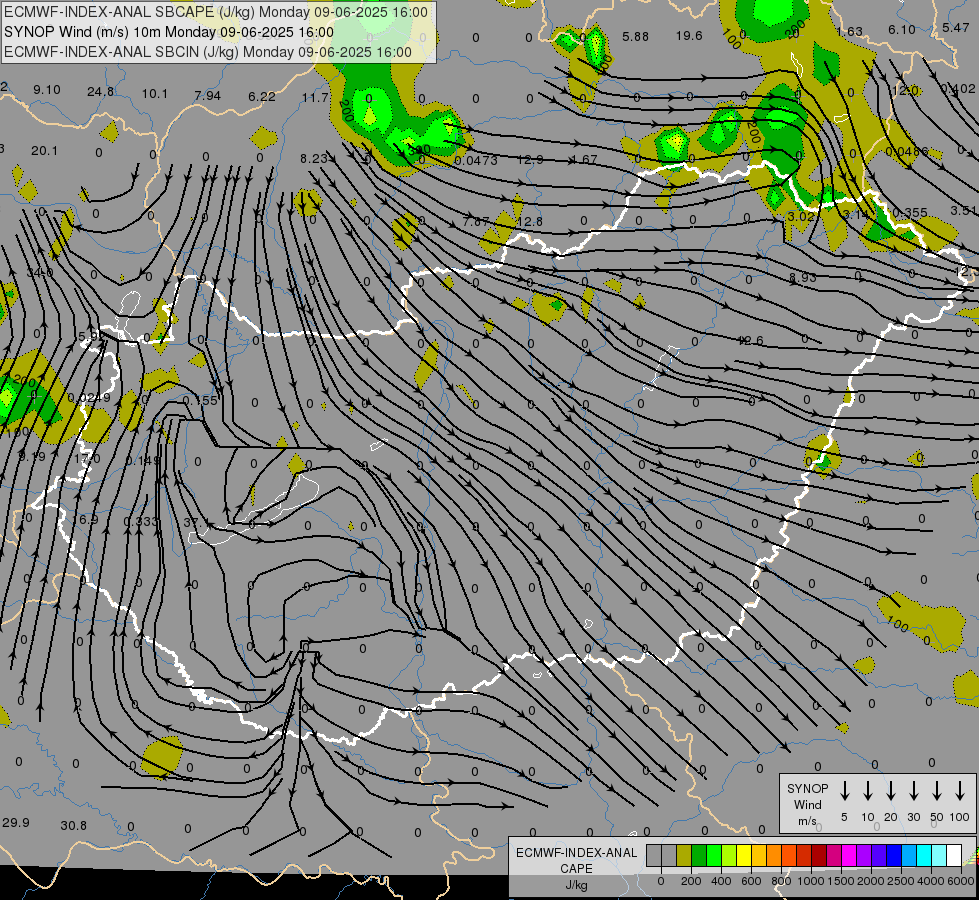Click the 29.9 value on the map
The width and height of the screenshot is (979, 900).
pyautogui.click(x=16, y=822)
